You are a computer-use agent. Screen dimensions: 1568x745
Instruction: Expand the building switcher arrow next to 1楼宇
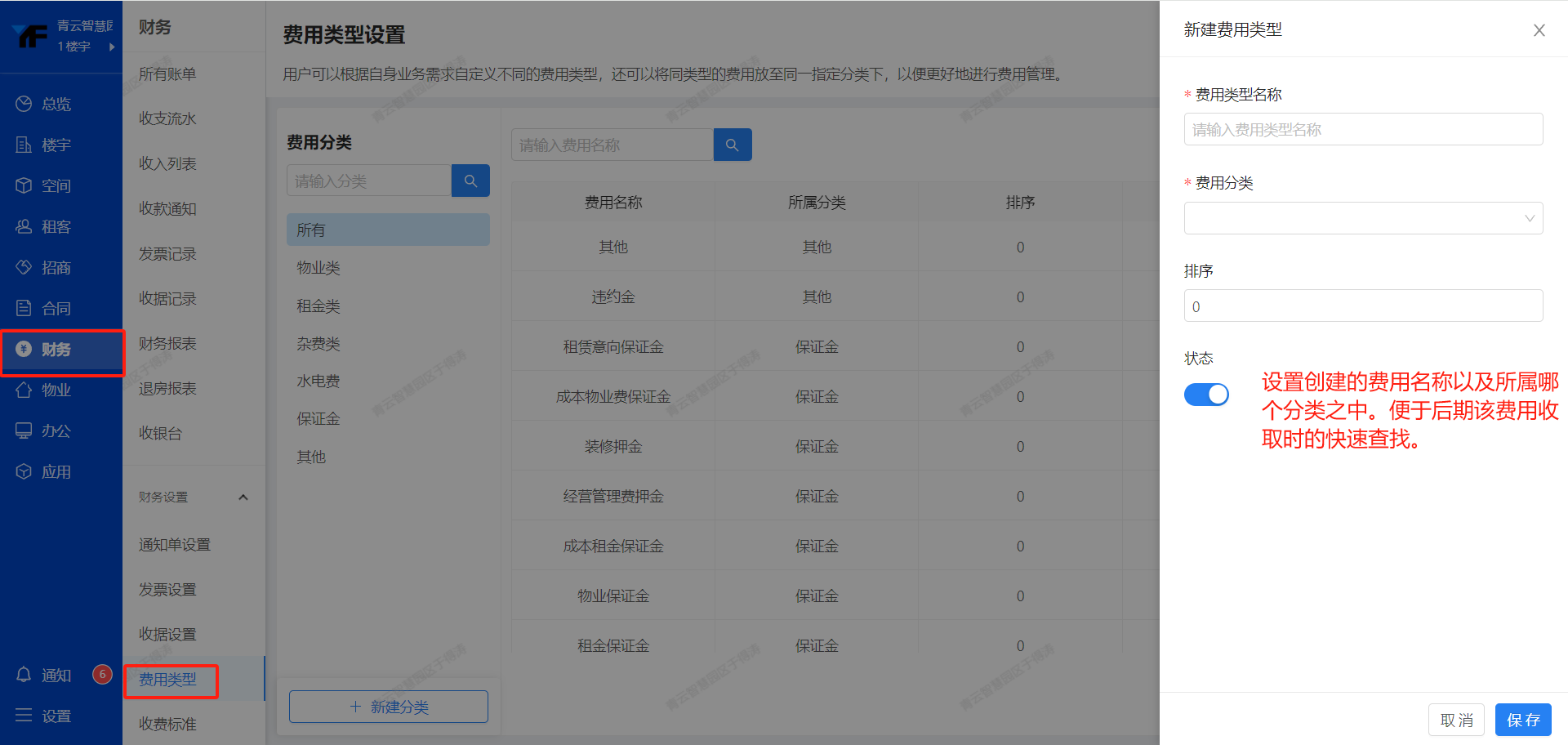click(x=112, y=47)
